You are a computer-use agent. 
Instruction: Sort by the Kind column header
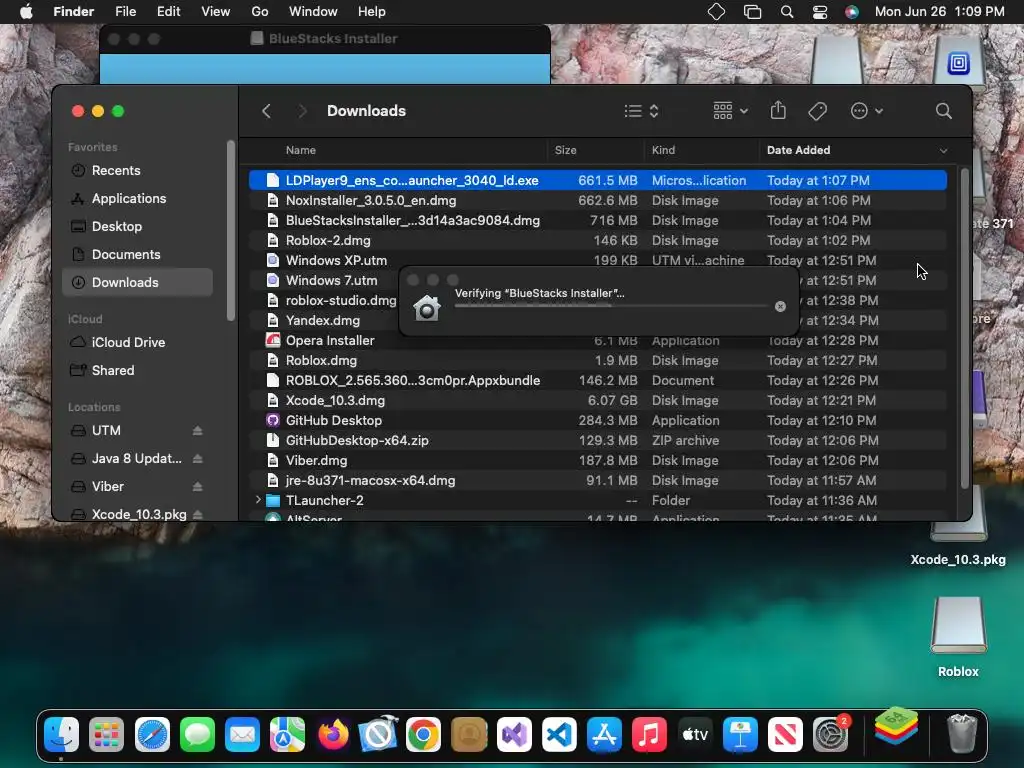coord(663,150)
